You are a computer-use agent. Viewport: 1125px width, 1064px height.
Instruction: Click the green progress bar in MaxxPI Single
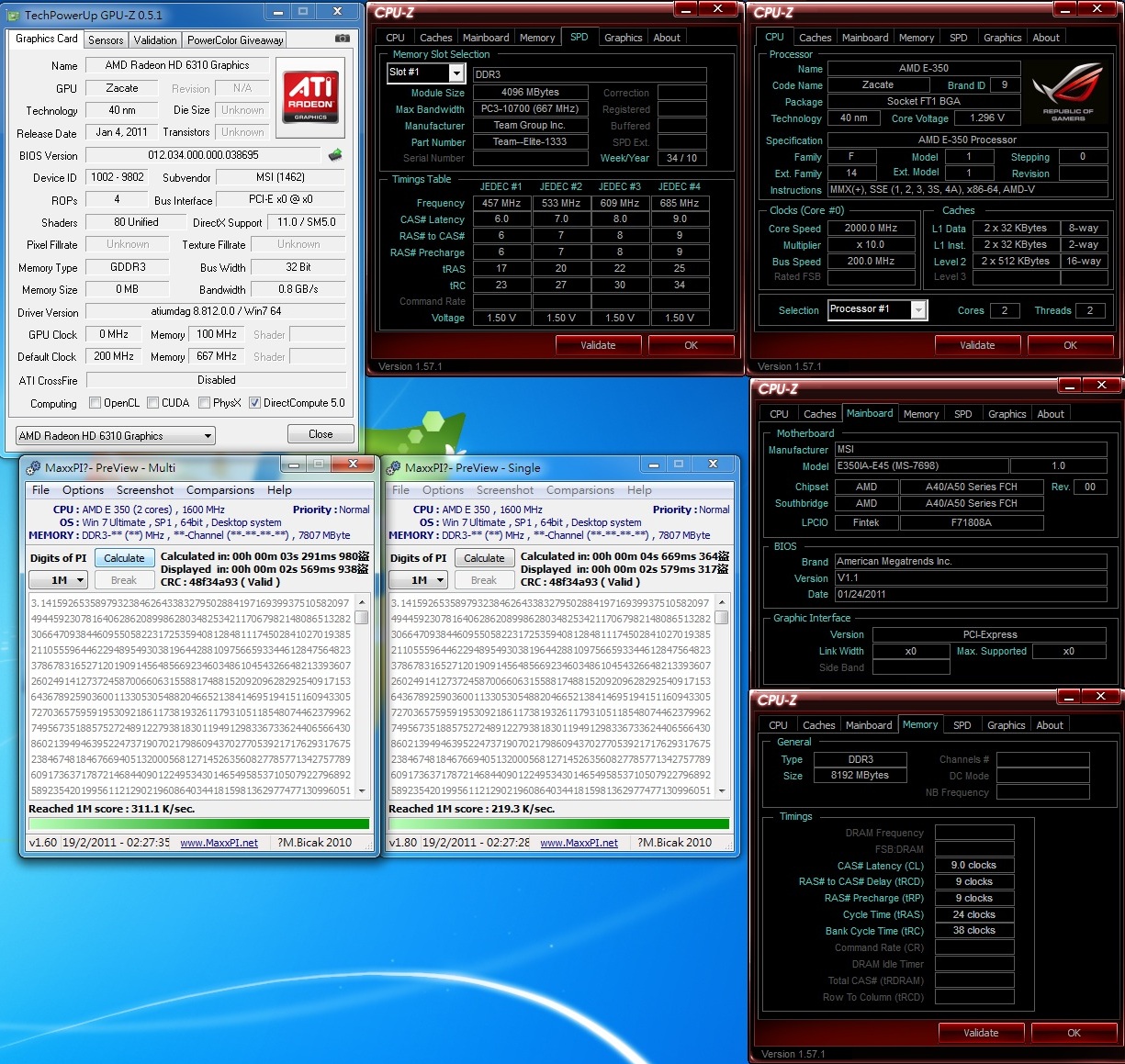[x=559, y=824]
